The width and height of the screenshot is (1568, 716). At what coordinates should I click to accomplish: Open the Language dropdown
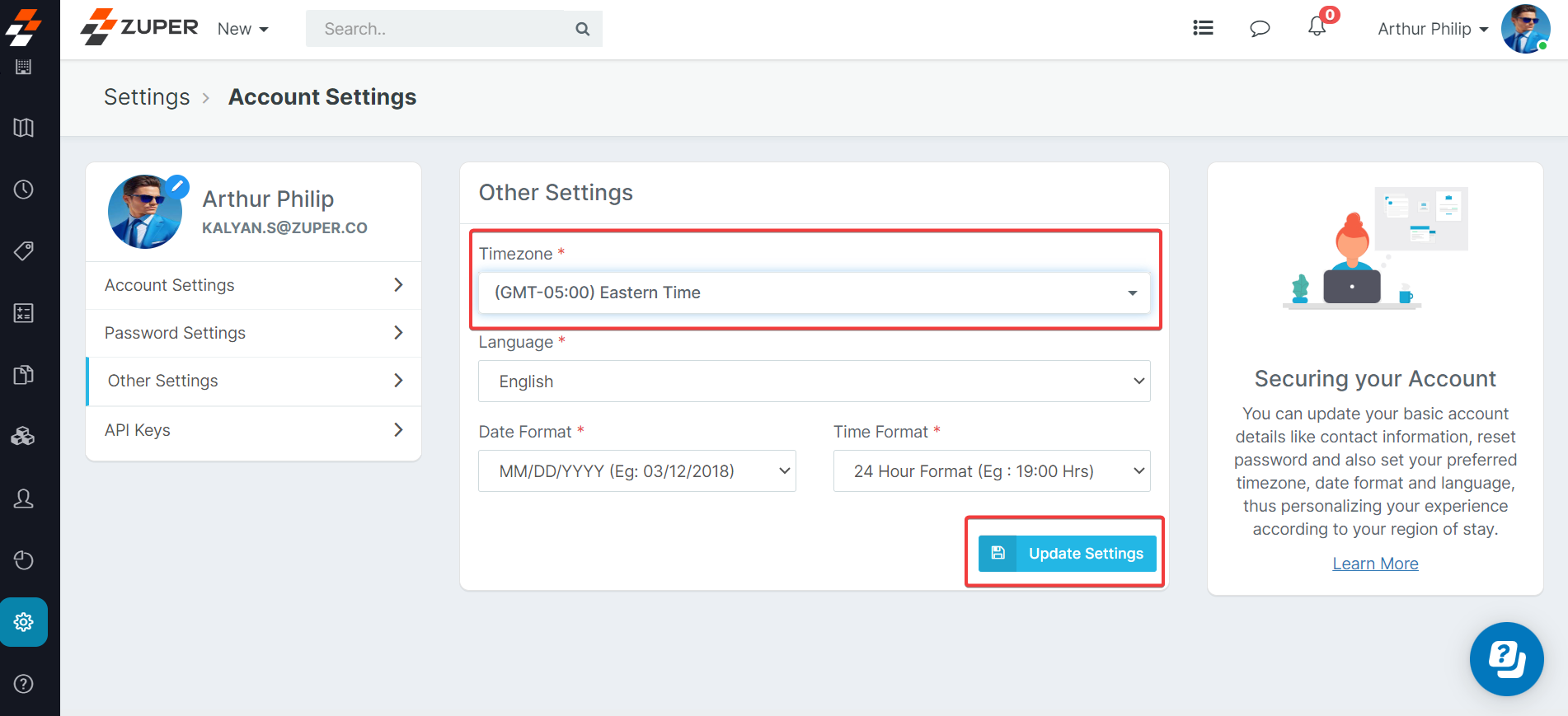(814, 381)
